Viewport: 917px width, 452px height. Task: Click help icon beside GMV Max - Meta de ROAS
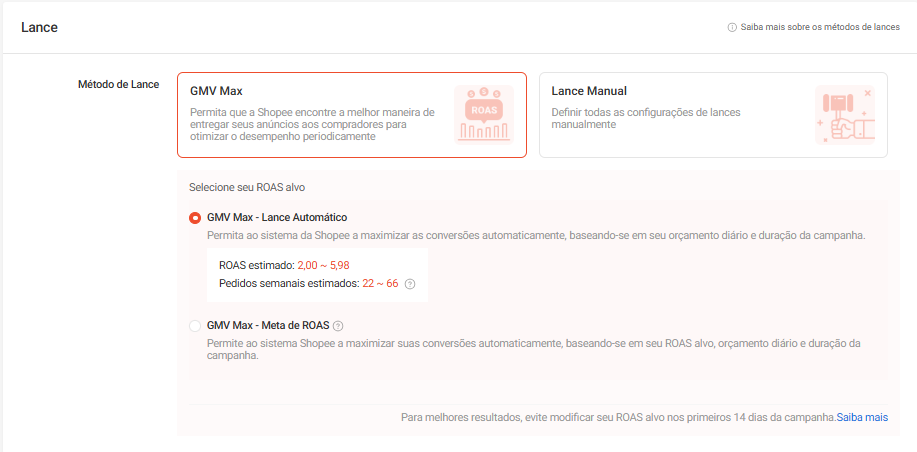338,325
